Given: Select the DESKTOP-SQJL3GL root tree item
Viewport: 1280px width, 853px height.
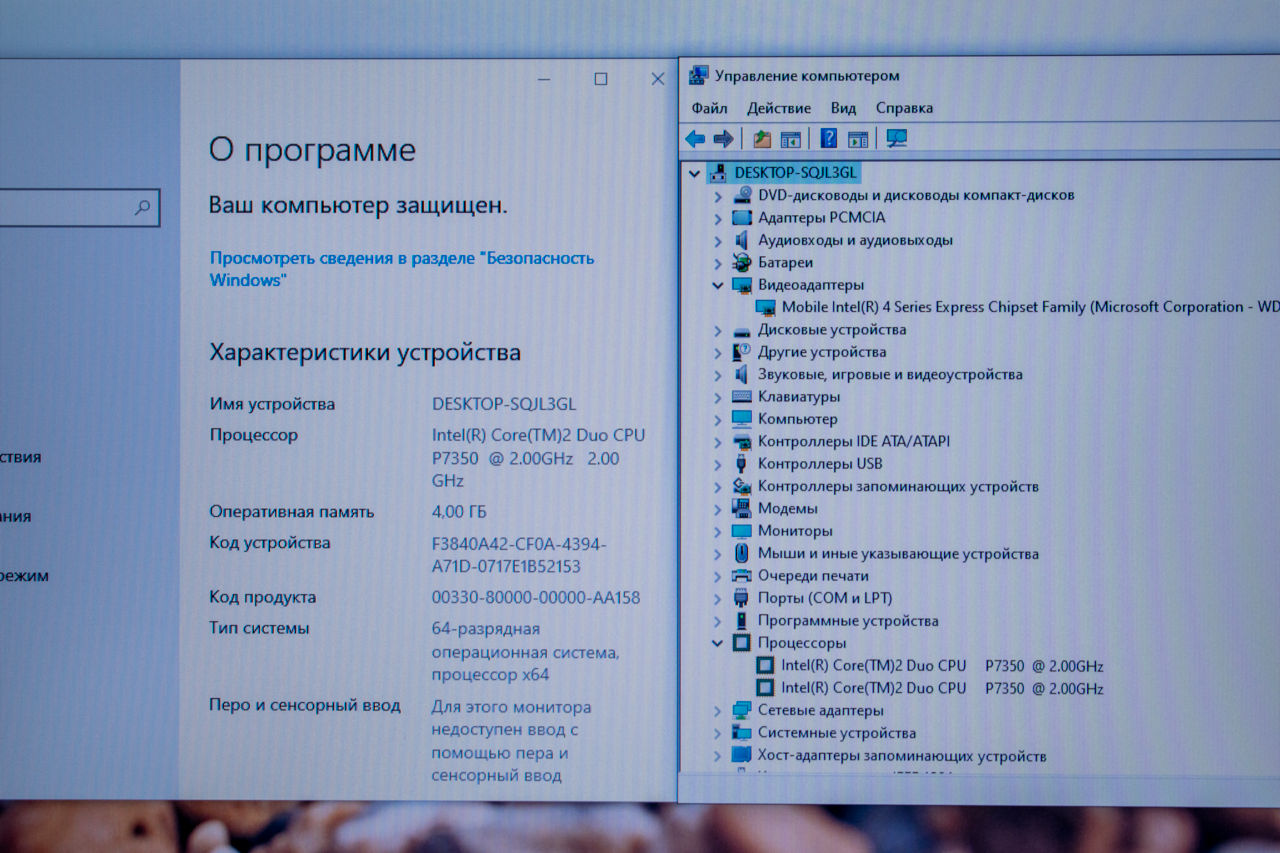Looking at the screenshot, I should [x=796, y=172].
